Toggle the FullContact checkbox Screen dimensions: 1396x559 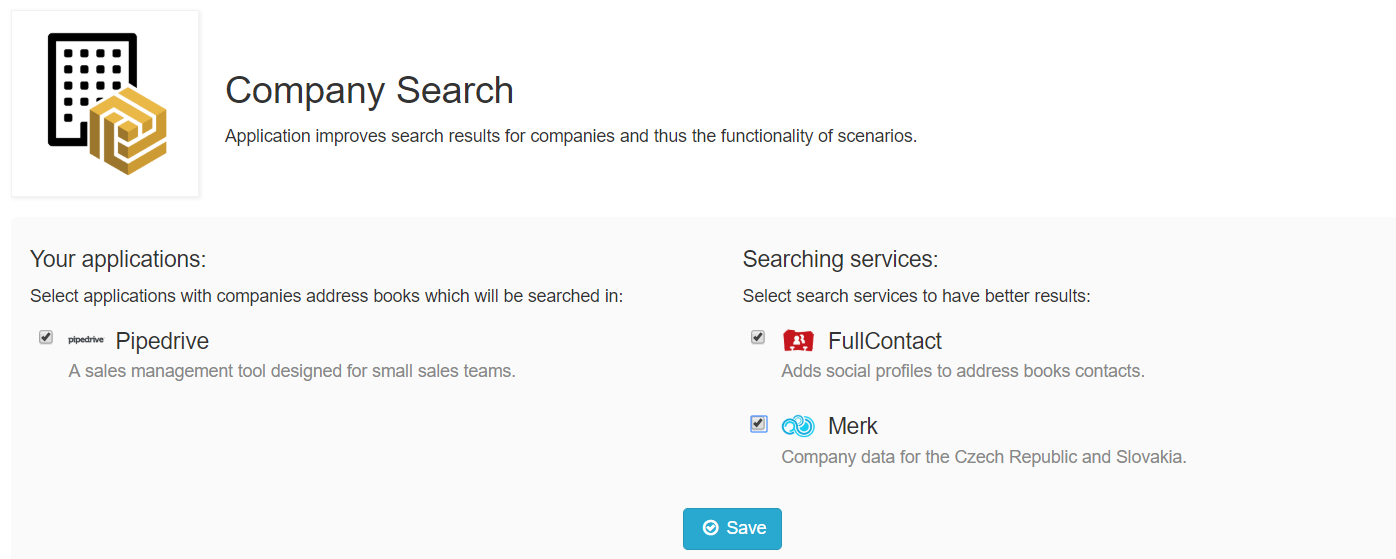(758, 338)
